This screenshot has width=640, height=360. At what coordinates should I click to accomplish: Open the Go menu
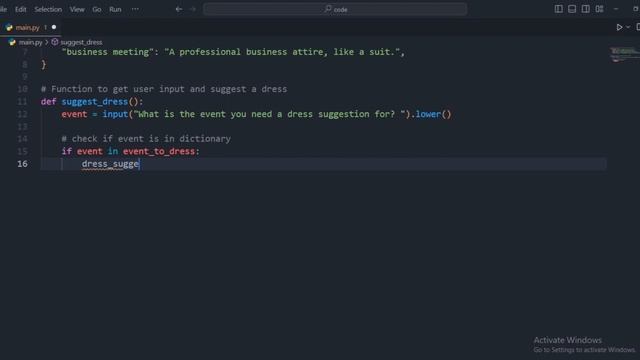97,9
